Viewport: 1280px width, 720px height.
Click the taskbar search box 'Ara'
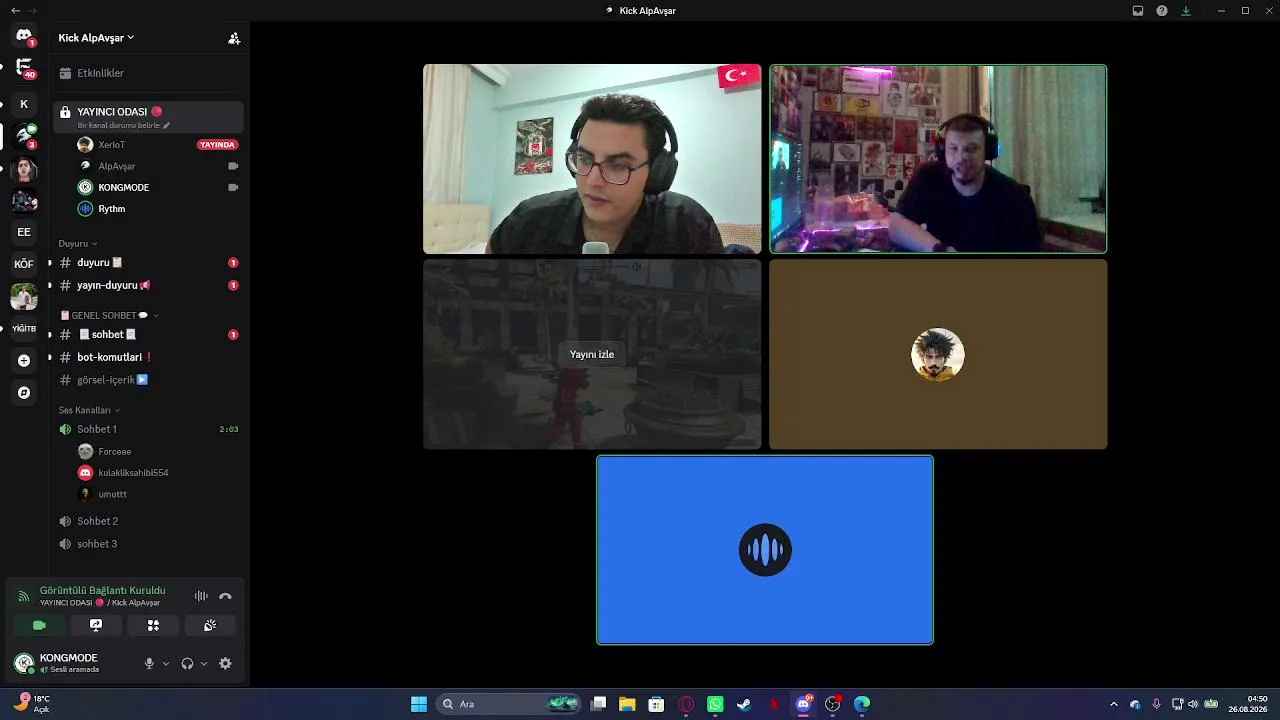tap(510, 704)
